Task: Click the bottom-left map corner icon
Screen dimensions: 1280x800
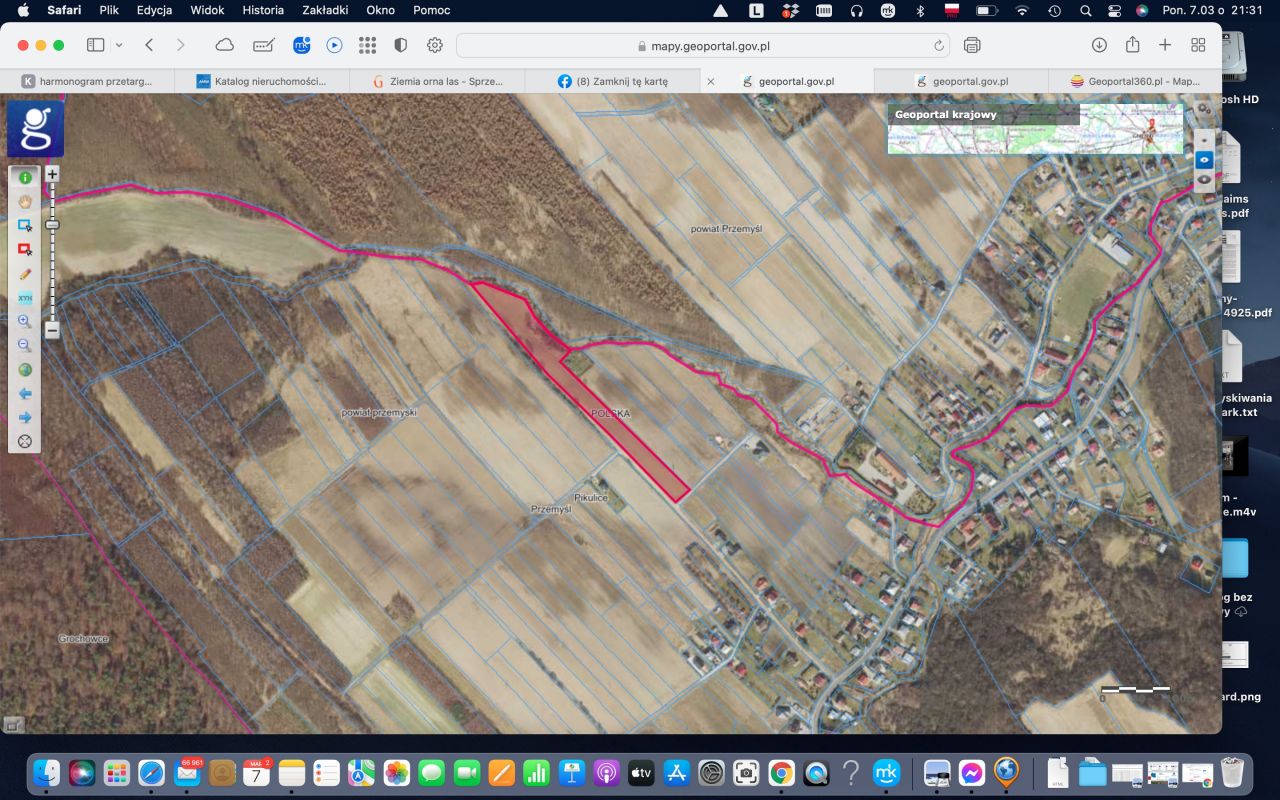Action: (13, 725)
